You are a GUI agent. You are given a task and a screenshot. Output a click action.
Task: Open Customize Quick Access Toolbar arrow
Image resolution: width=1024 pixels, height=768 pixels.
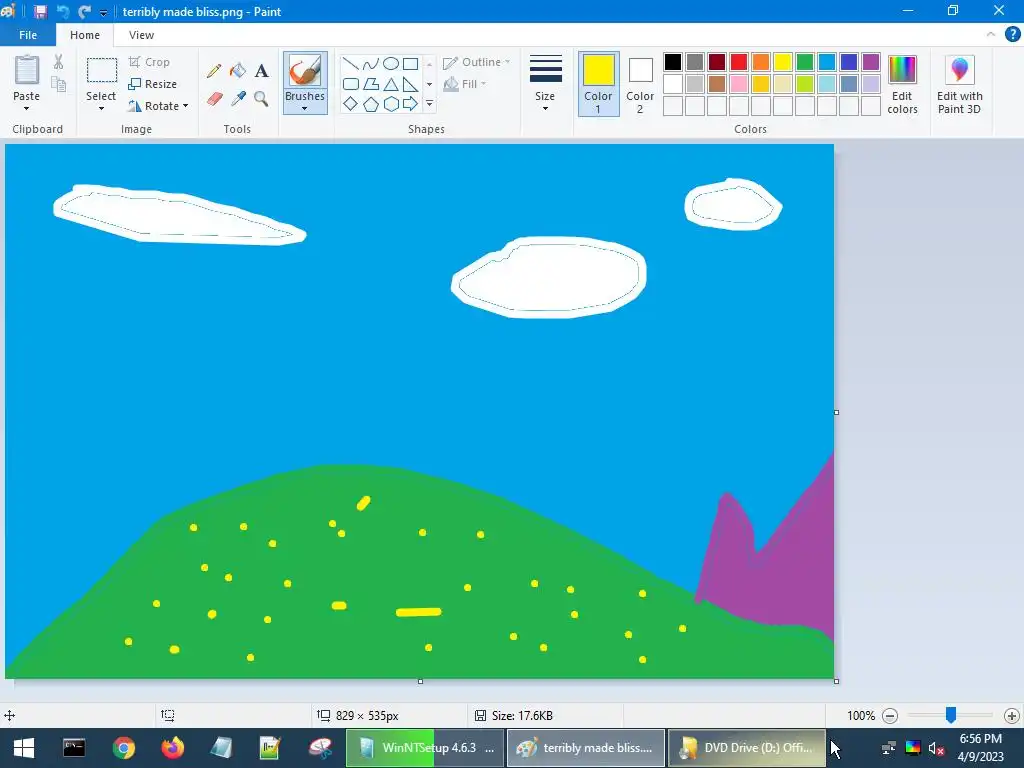click(103, 12)
